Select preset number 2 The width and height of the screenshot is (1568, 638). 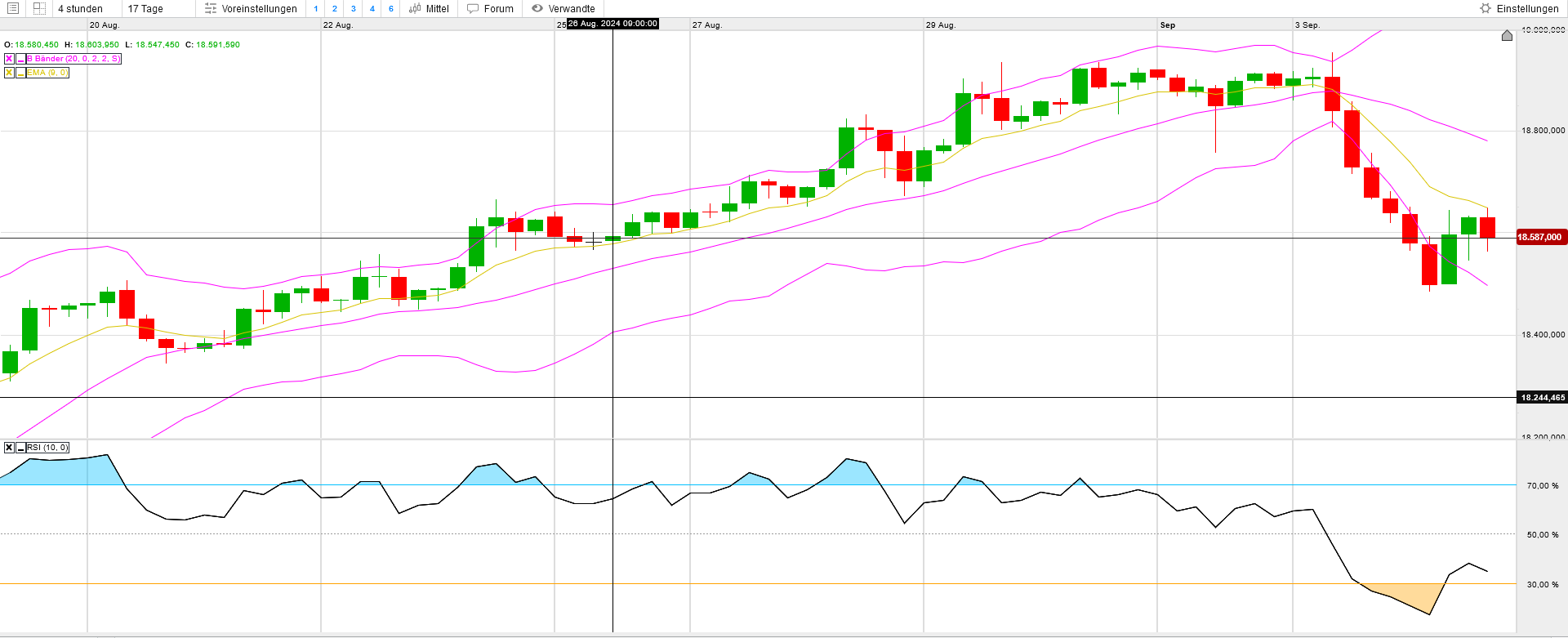335,9
